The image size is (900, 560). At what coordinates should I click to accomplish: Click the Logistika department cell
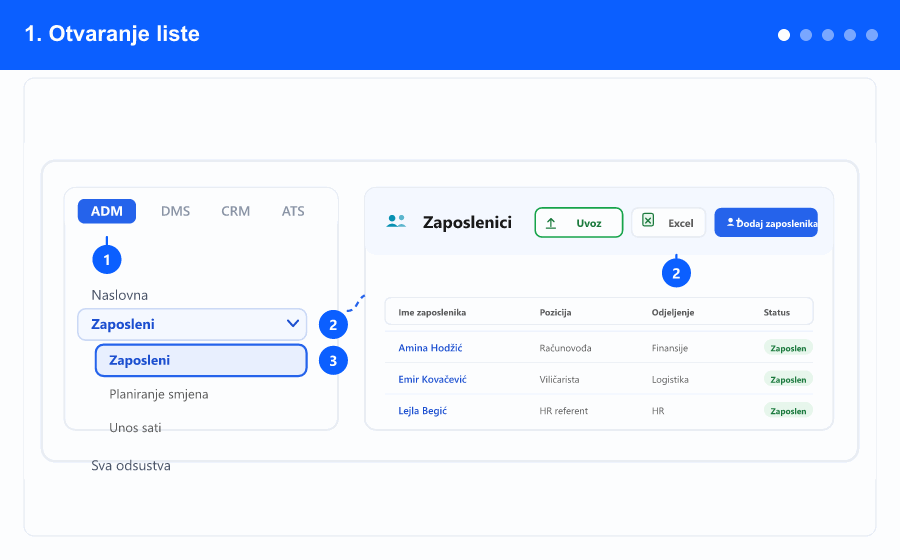(670, 379)
